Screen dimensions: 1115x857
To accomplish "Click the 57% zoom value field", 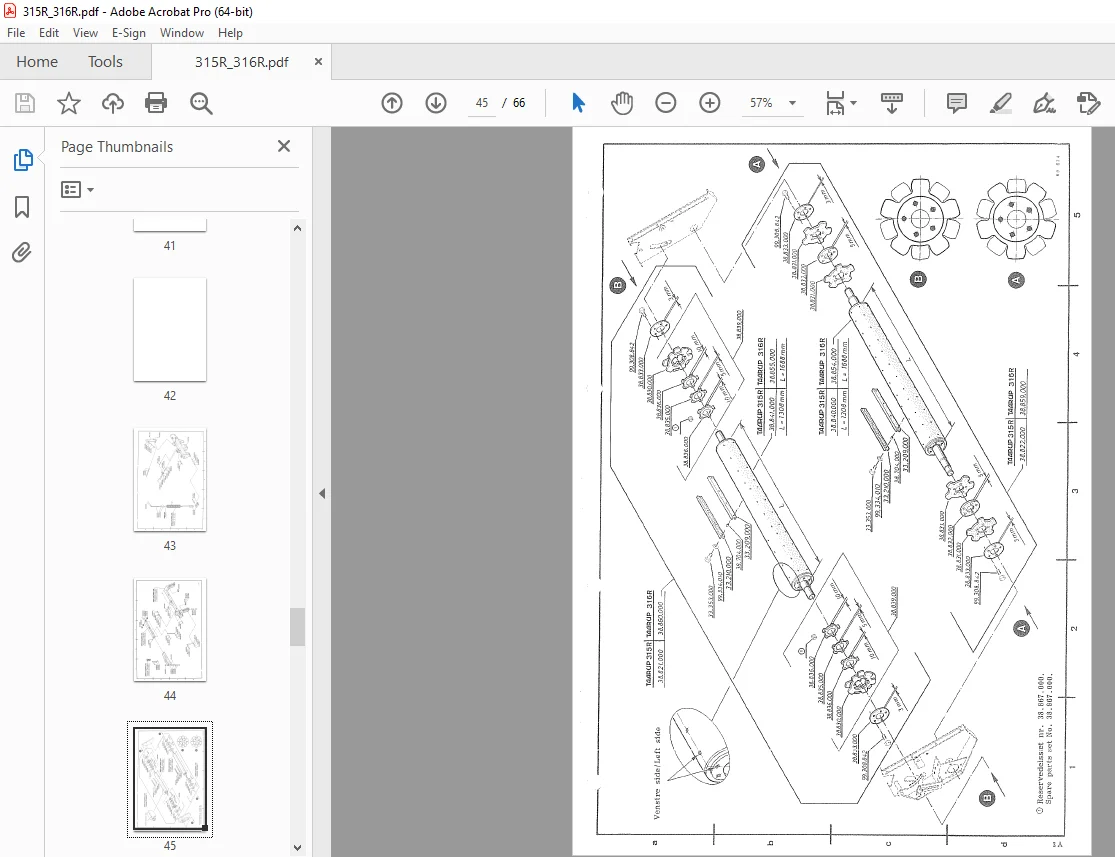I will tap(761, 103).
